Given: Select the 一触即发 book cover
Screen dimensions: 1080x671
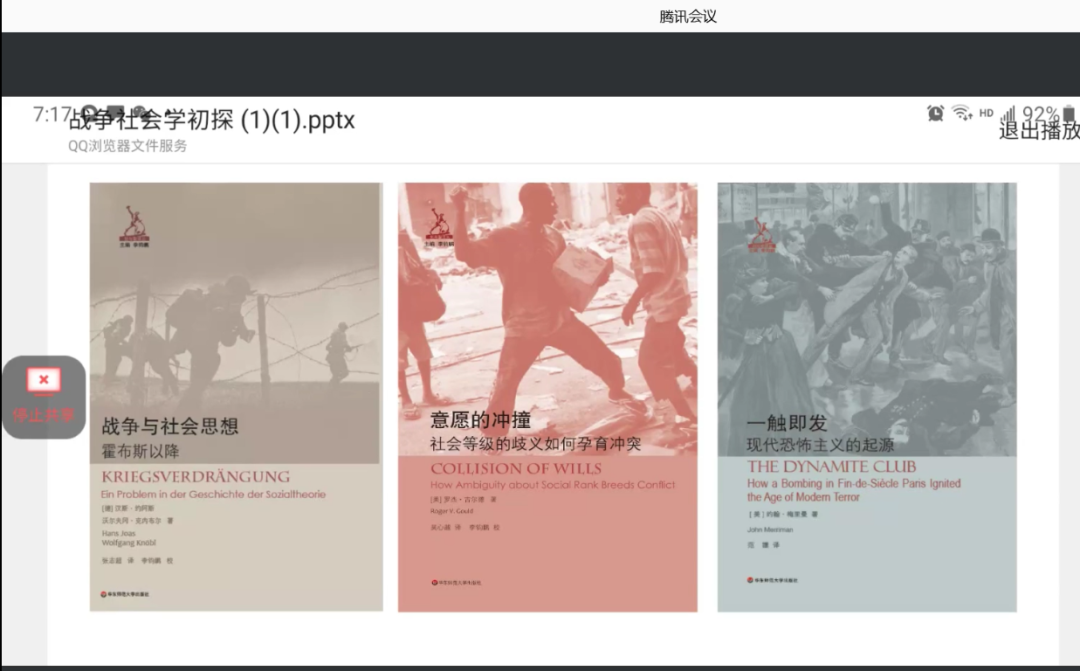Looking at the screenshot, I should coord(867,397).
